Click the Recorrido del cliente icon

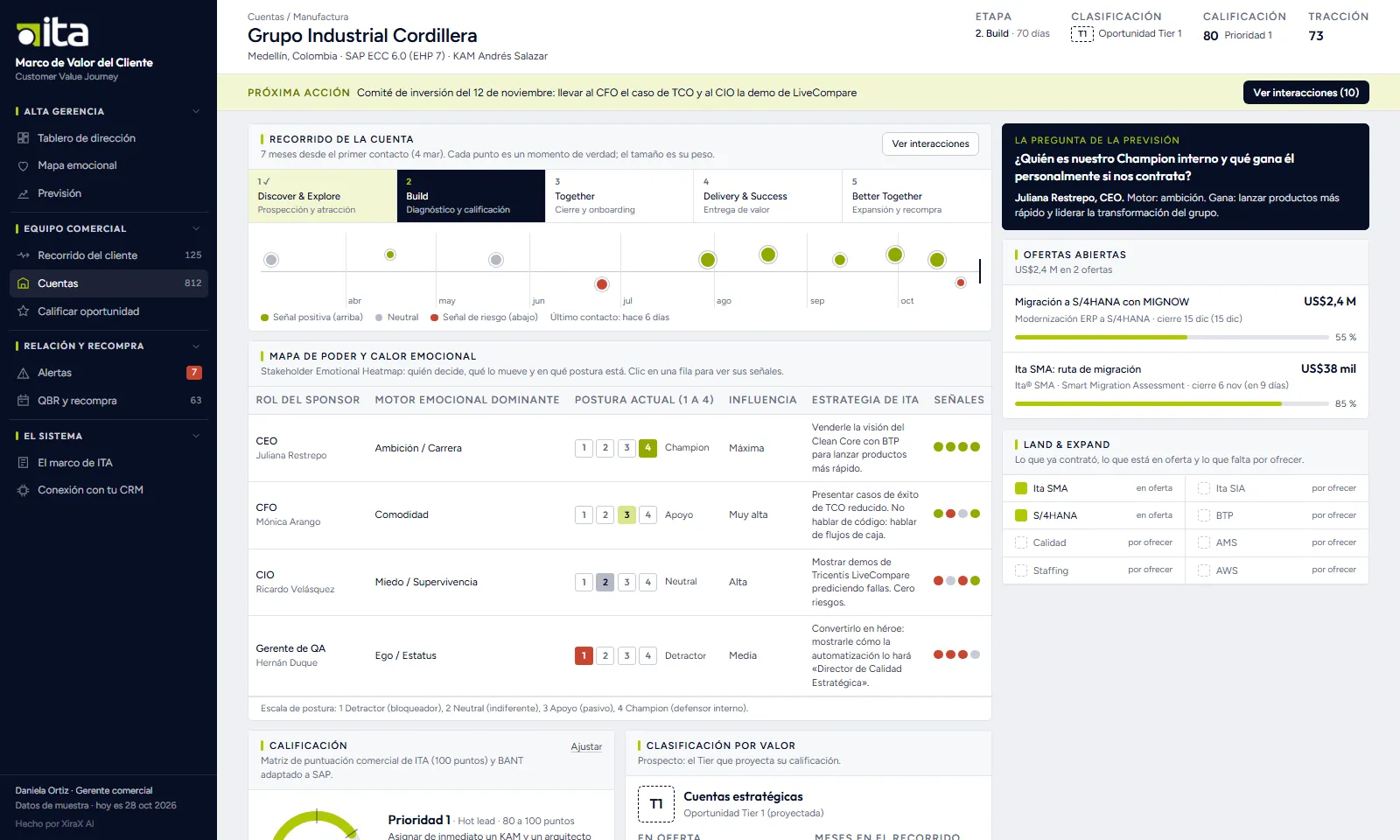coord(24,255)
